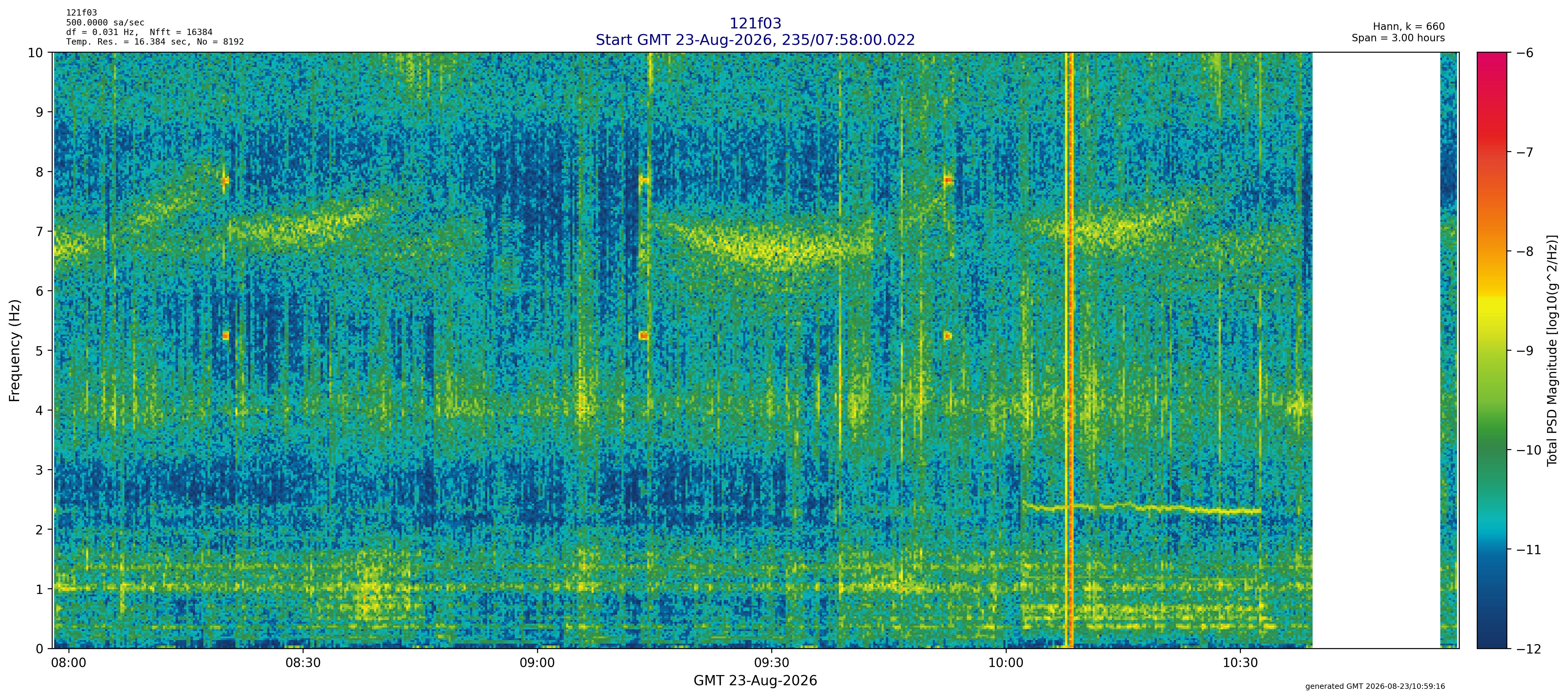Select the "Span = 3.00 hours" text
Image resolution: width=1568 pixels, height=699 pixels.
tap(1398, 38)
